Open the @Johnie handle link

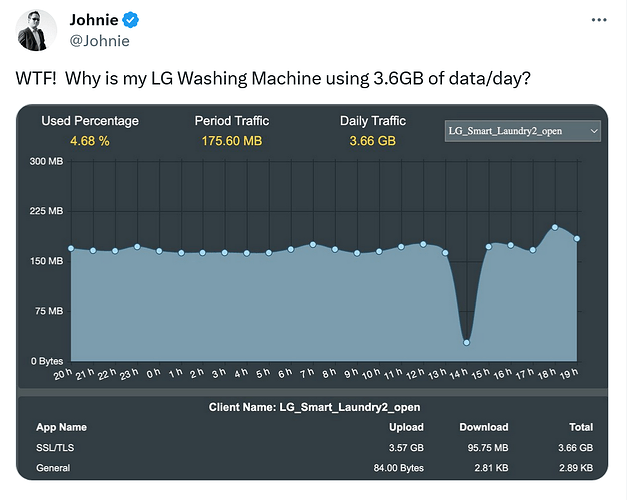coord(99,41)
